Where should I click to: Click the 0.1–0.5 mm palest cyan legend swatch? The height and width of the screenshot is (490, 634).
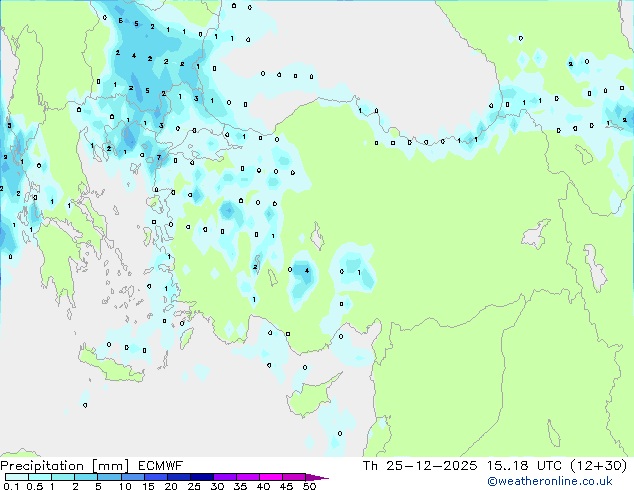(17, 477)
